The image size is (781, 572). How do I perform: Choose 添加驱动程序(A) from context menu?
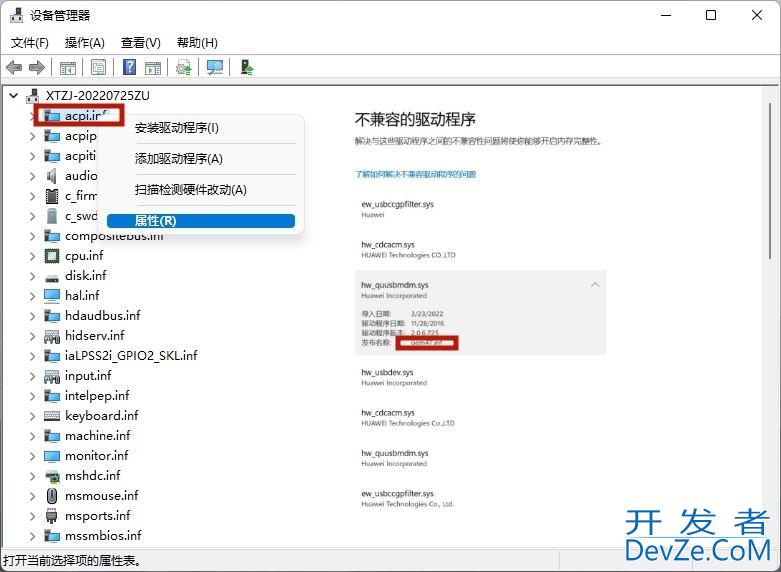point(178,159)
